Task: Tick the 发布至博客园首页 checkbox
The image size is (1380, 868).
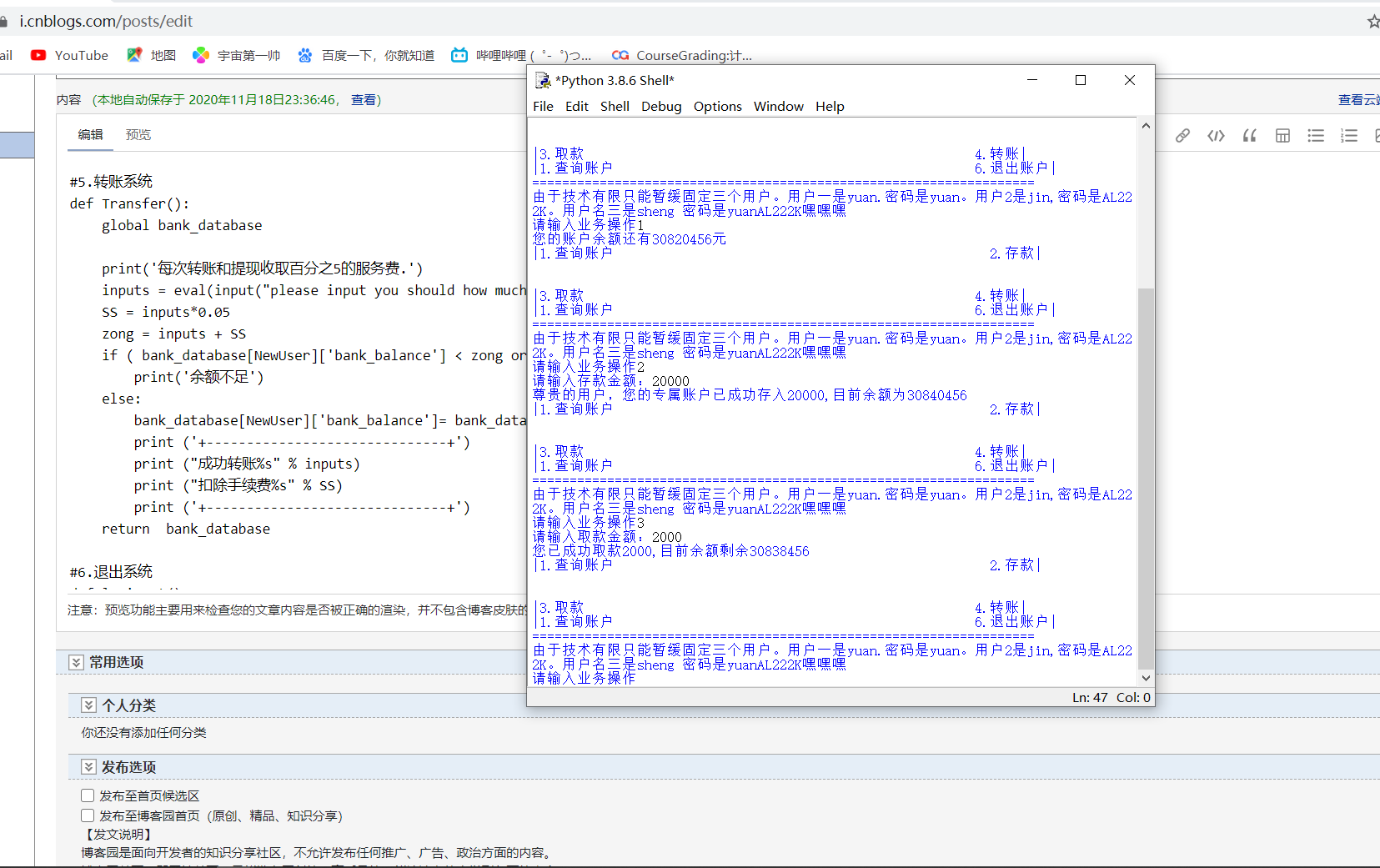Action: coord(88,815)
